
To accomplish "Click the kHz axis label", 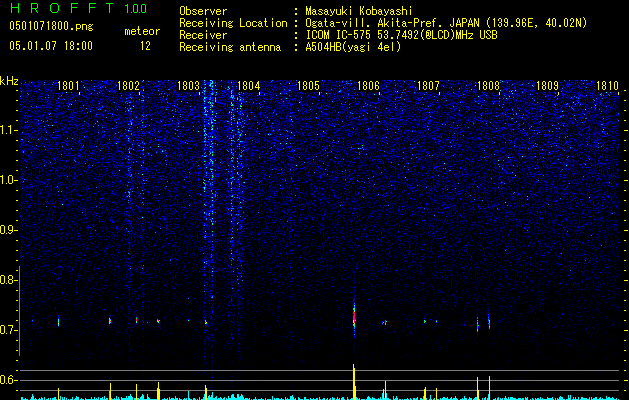I will (x=9, y=81).
